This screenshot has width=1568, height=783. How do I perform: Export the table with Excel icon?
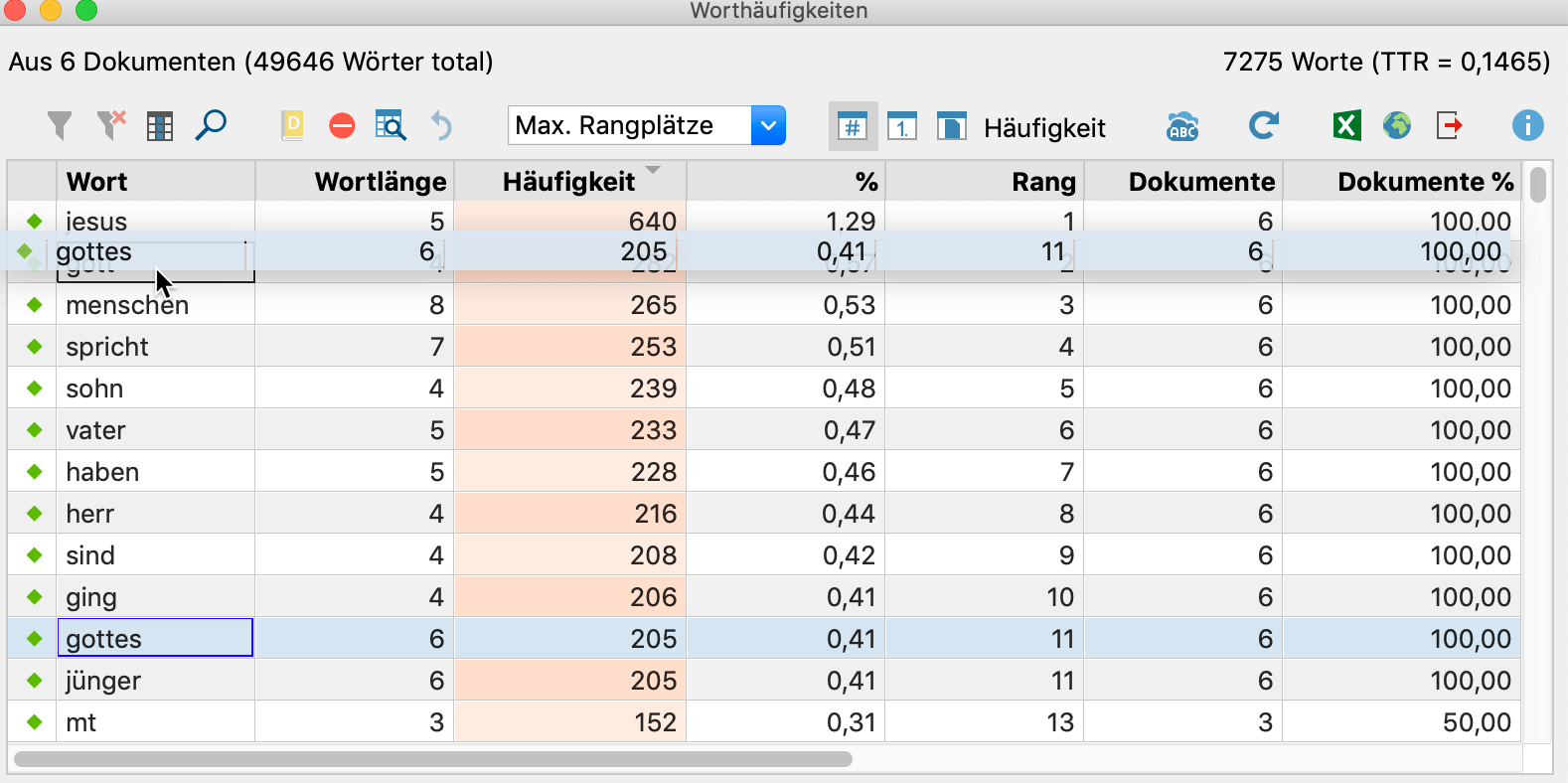pyautogui.click(x=1346, y=126)
